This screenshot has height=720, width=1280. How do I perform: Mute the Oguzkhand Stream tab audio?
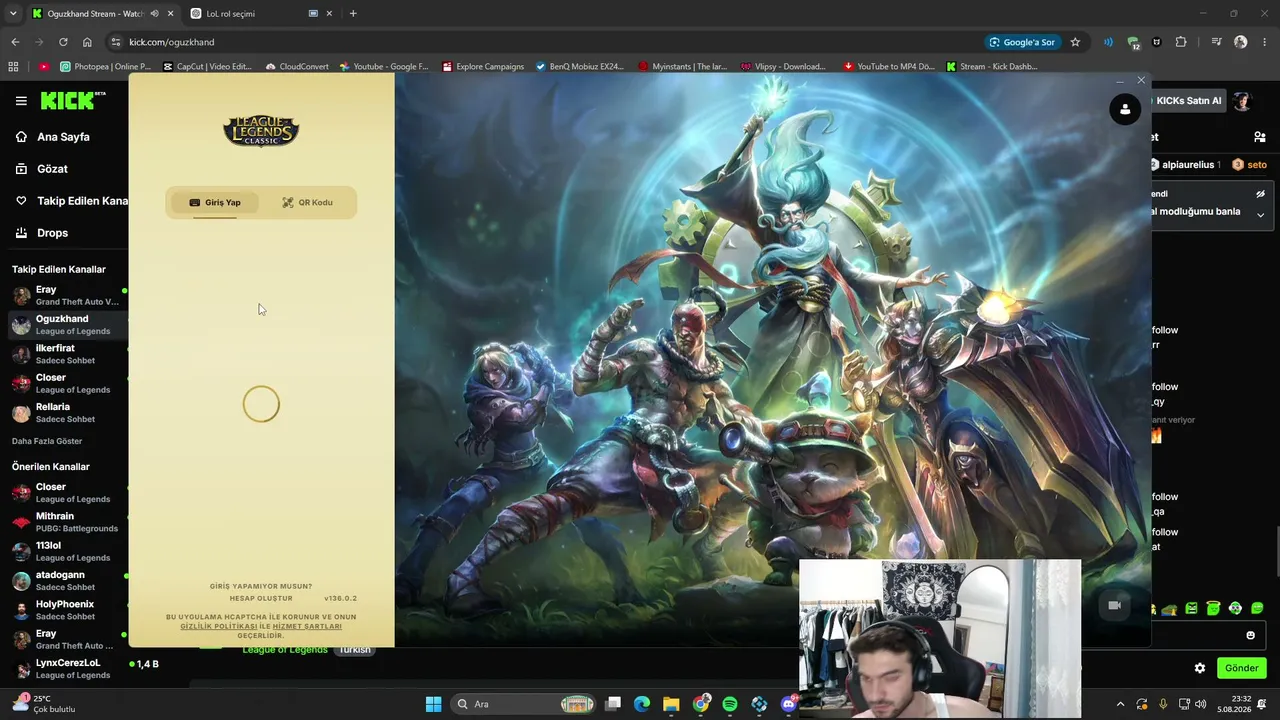[154, 14]
